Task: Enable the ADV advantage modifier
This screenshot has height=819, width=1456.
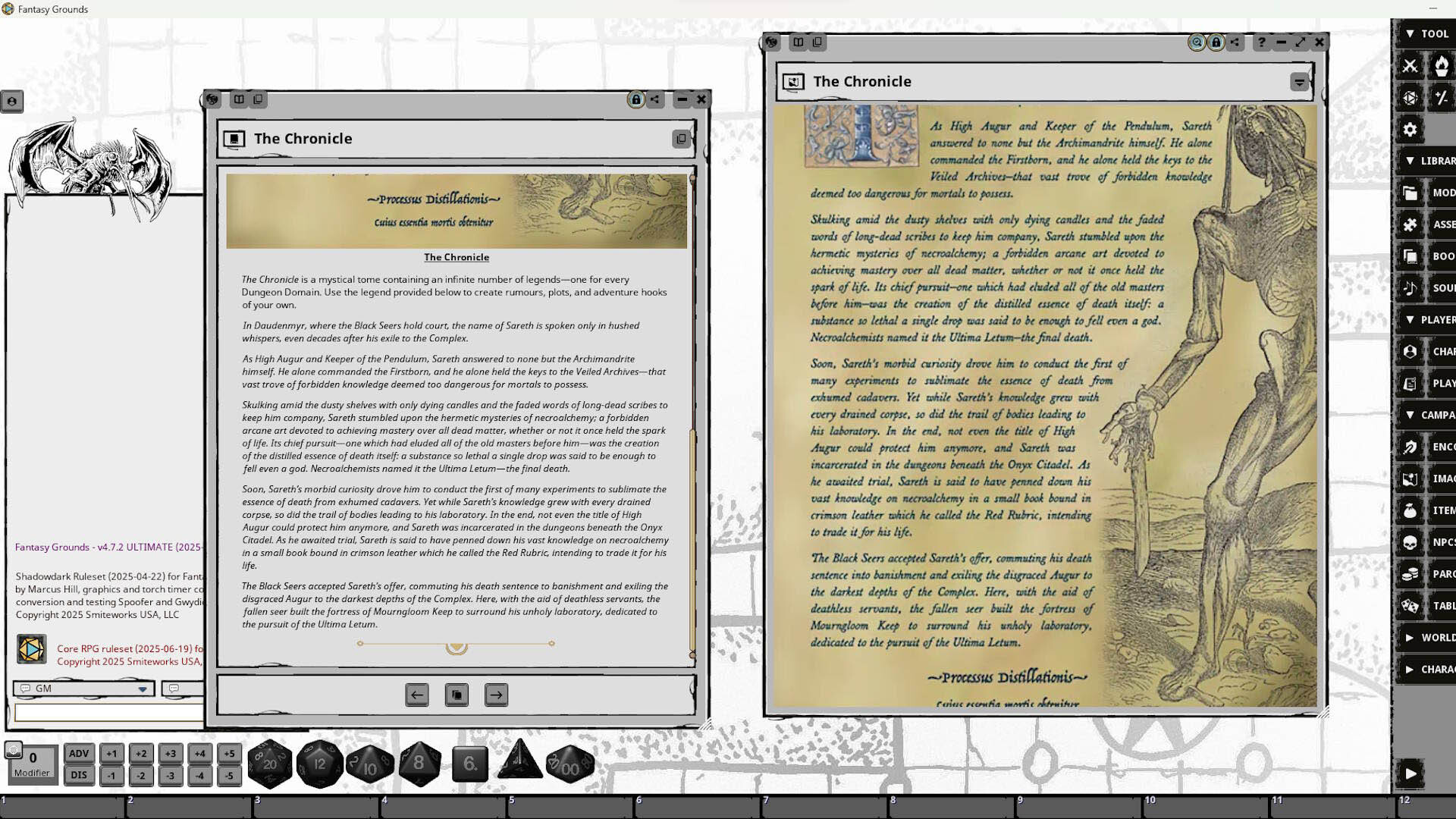Action: click(x=79, y=754)
